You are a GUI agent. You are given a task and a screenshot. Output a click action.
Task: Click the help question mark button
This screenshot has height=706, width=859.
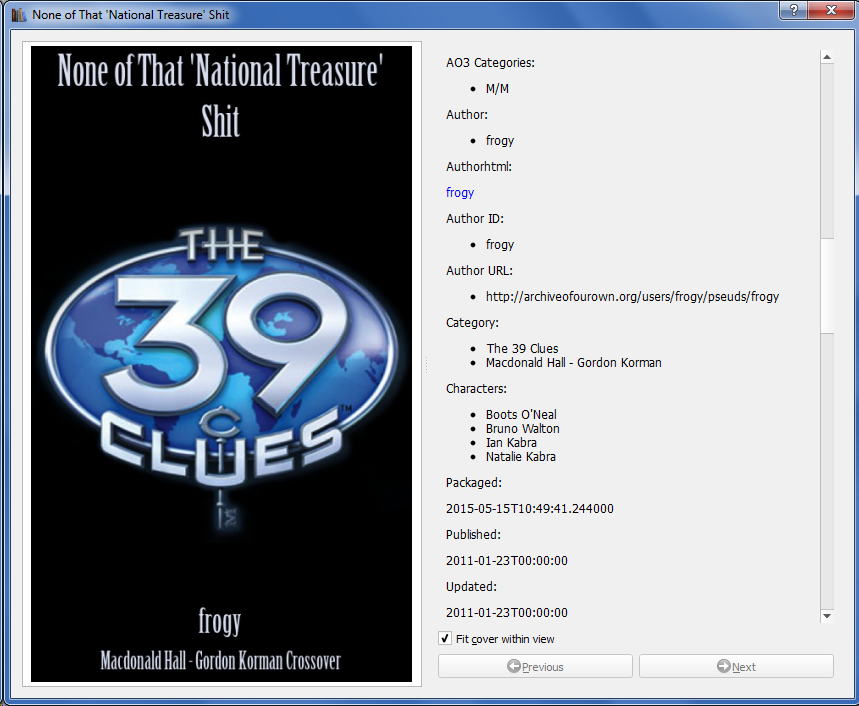coord(793,10)
